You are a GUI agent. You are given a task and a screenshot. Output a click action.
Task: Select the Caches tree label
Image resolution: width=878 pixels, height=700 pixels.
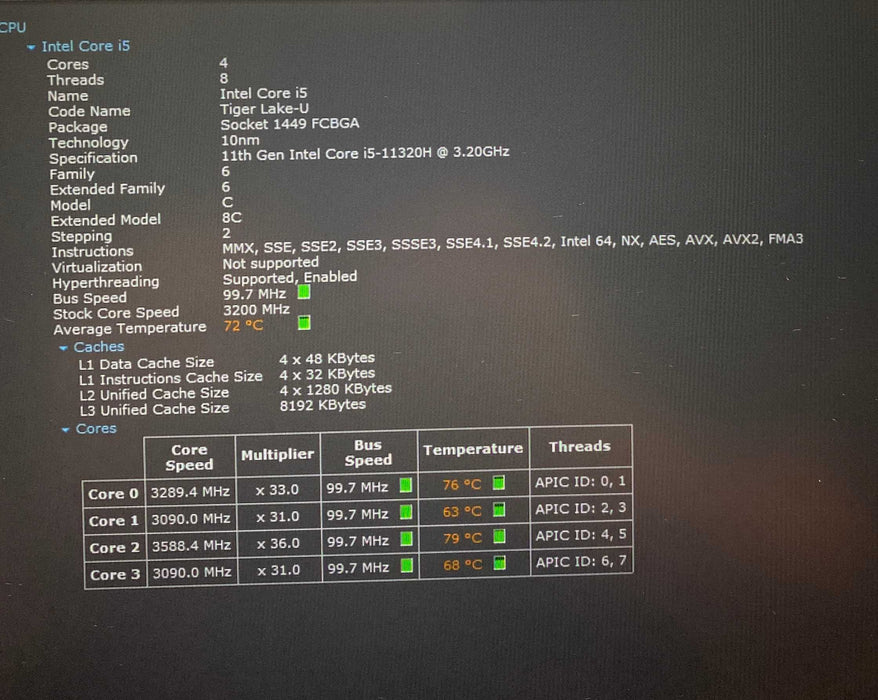99,347
